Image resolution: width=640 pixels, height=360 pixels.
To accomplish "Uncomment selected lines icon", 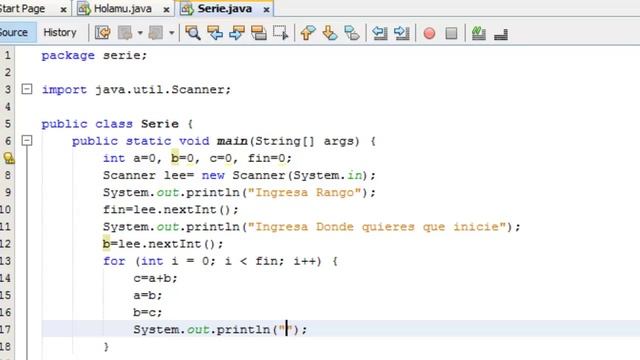I will (500, 34).
